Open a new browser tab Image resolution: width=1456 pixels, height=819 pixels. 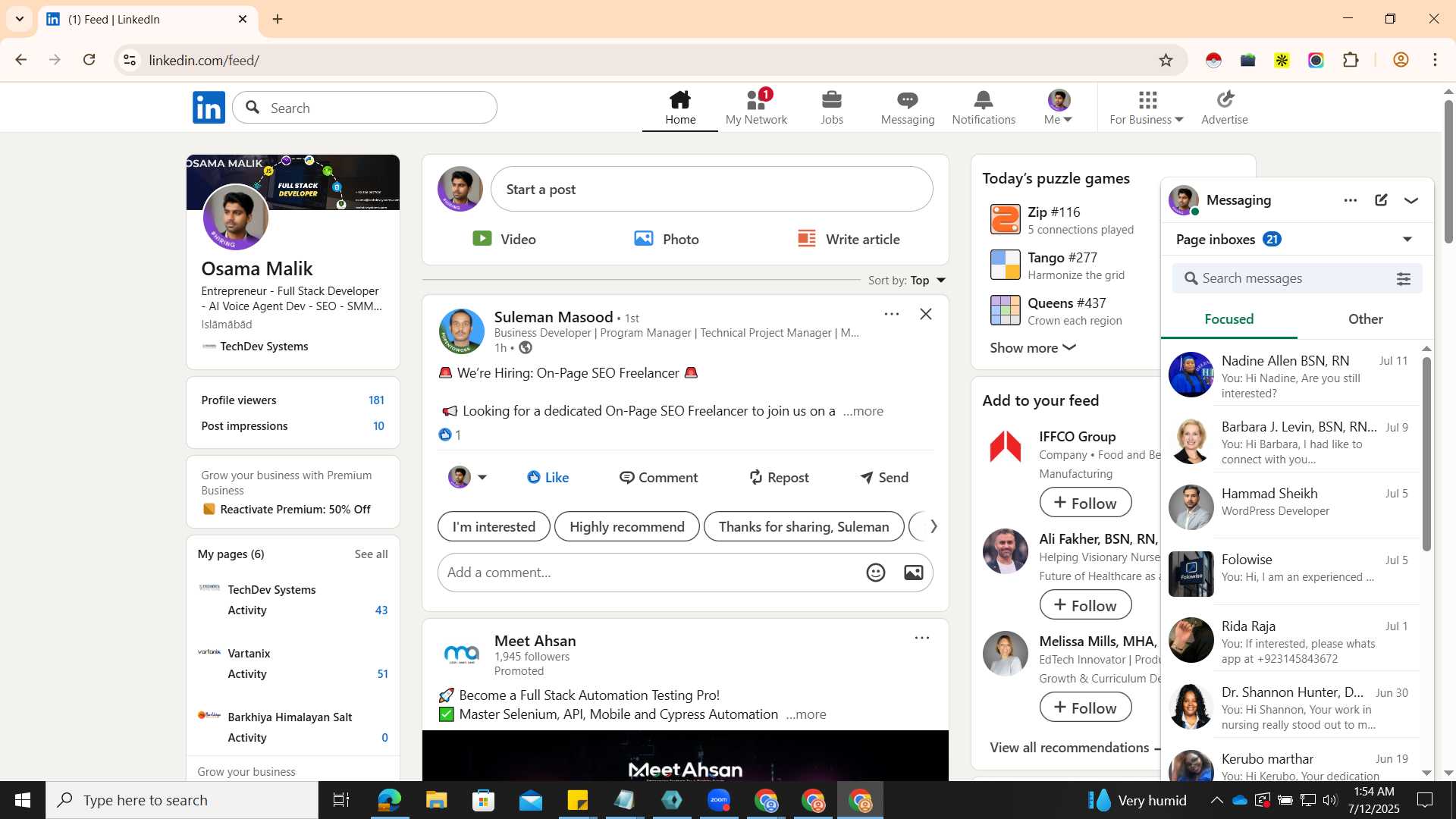(x=278, y=19)
